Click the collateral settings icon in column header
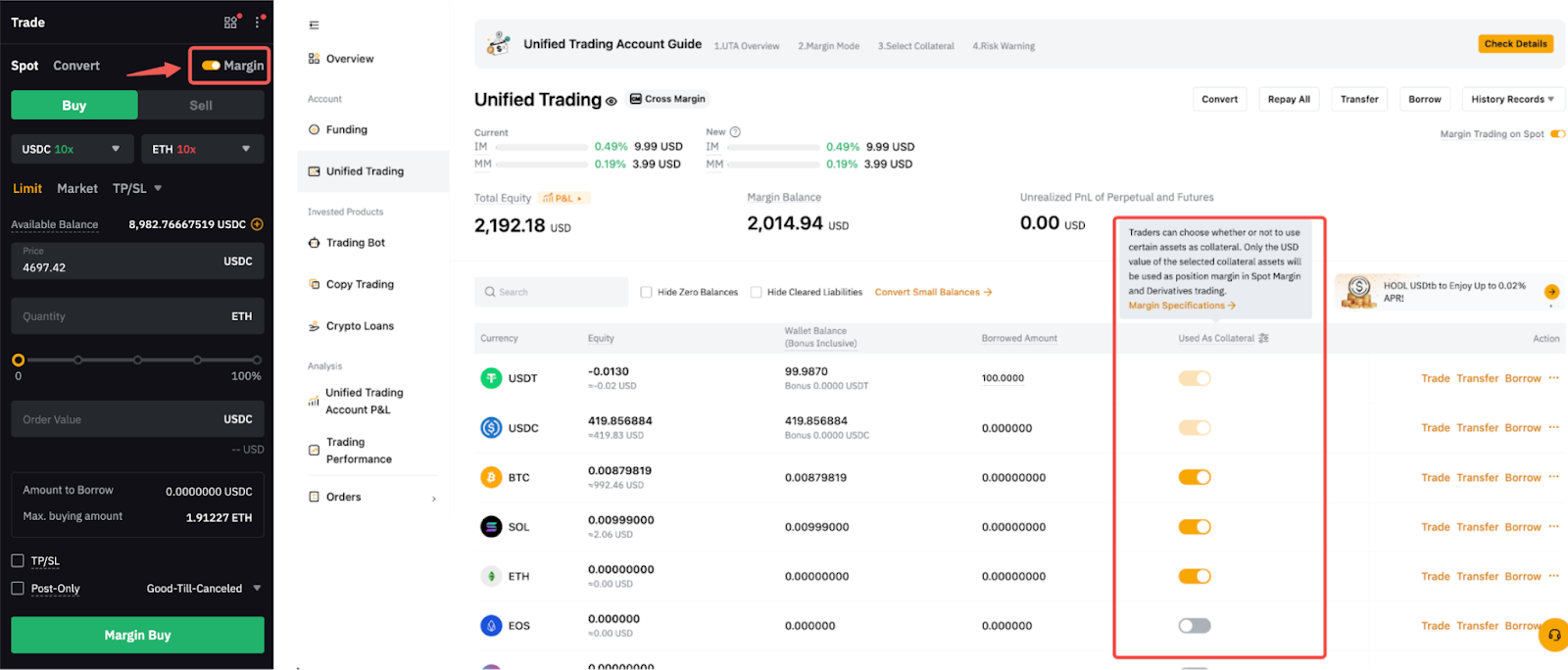This screenshot has width=1568, height=670. point(1263,338)
